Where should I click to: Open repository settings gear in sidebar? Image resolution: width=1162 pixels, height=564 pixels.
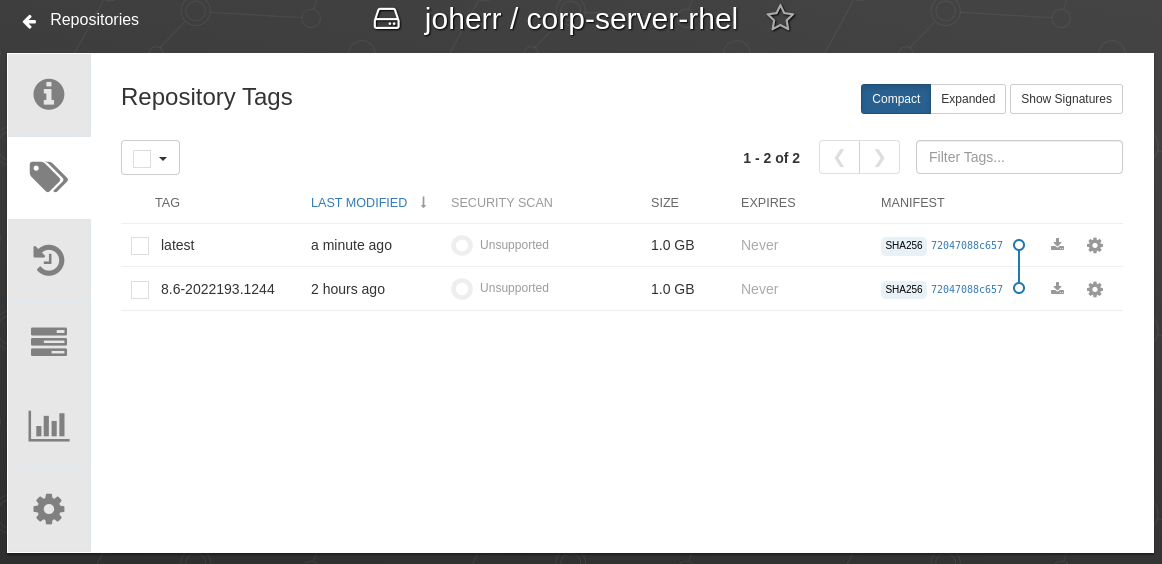pos(49,509)
